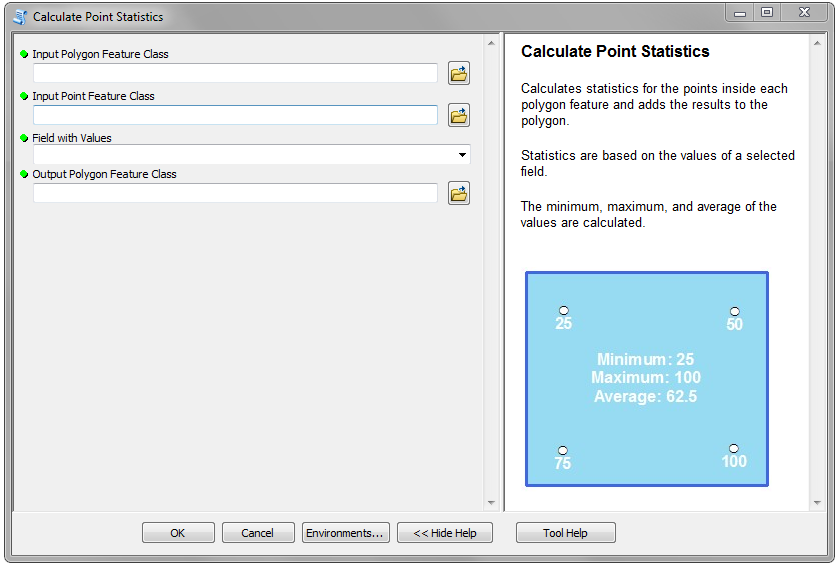The image size is (838, 565).
Task: Click the green required-parameter dot beside Field with Values
Action: point(24,138)
